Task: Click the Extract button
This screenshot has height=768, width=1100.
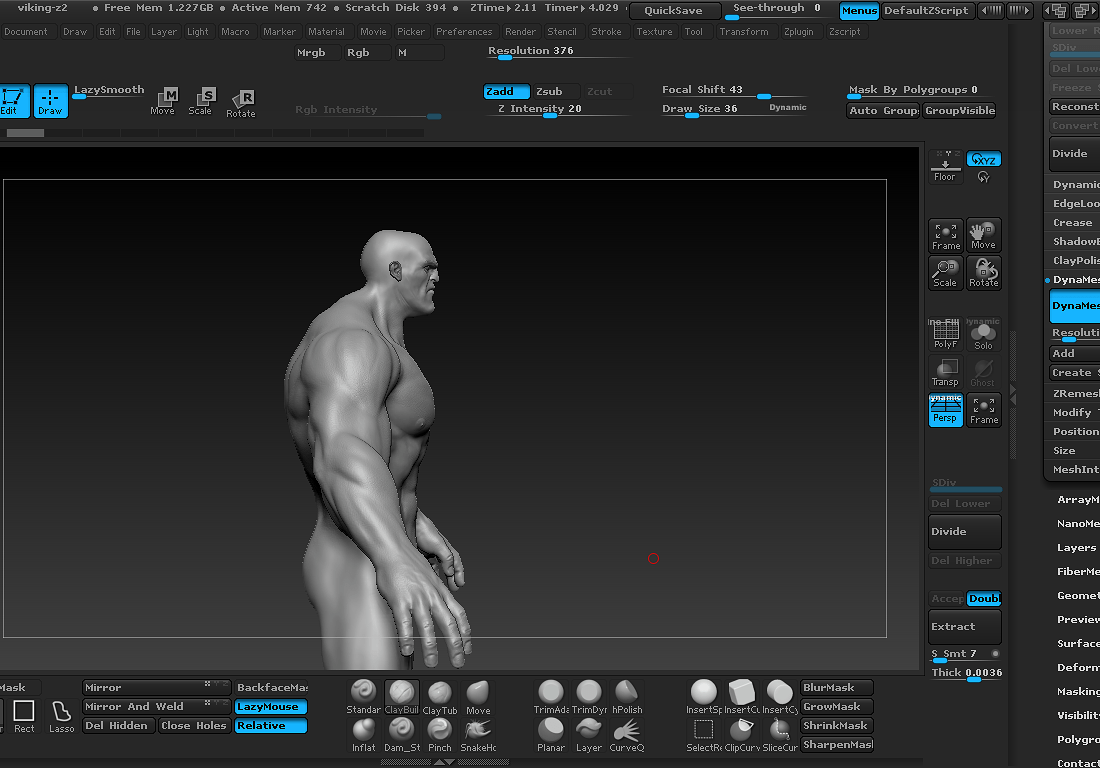Action: (965, 627)
